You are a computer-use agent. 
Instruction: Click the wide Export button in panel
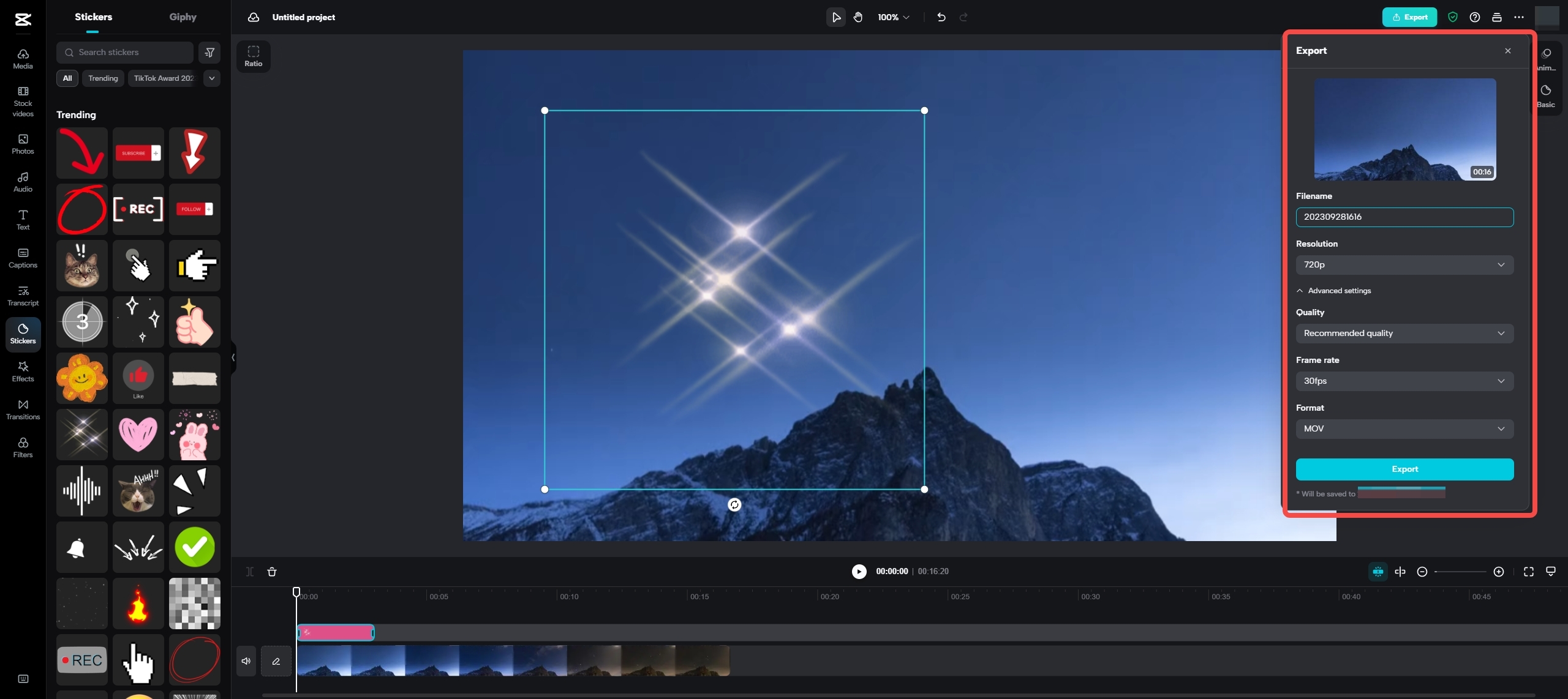pos(1404,469)
